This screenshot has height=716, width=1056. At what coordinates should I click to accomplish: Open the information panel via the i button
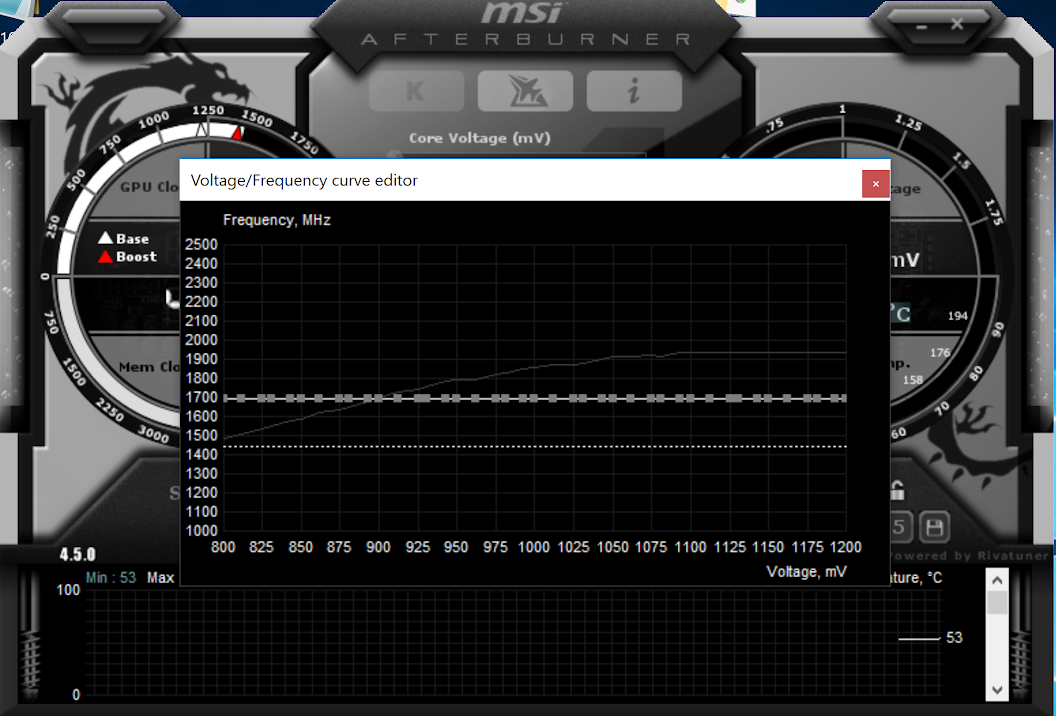pos(634,91)
